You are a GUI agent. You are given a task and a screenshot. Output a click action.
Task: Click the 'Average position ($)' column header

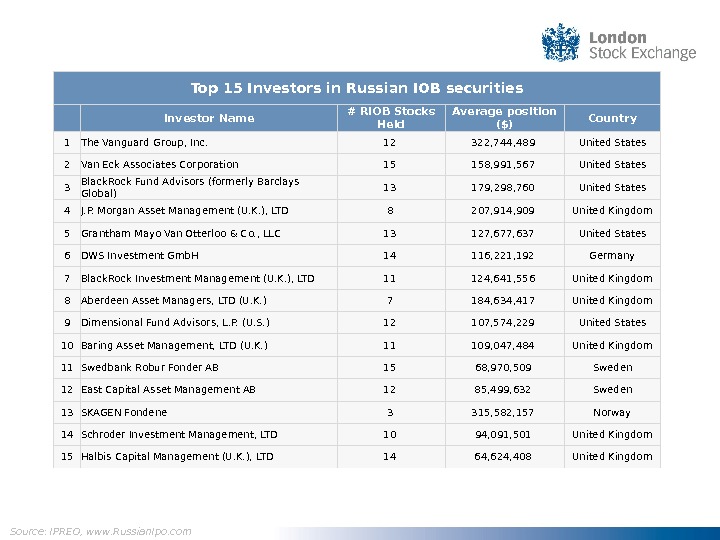pos(504,118)
